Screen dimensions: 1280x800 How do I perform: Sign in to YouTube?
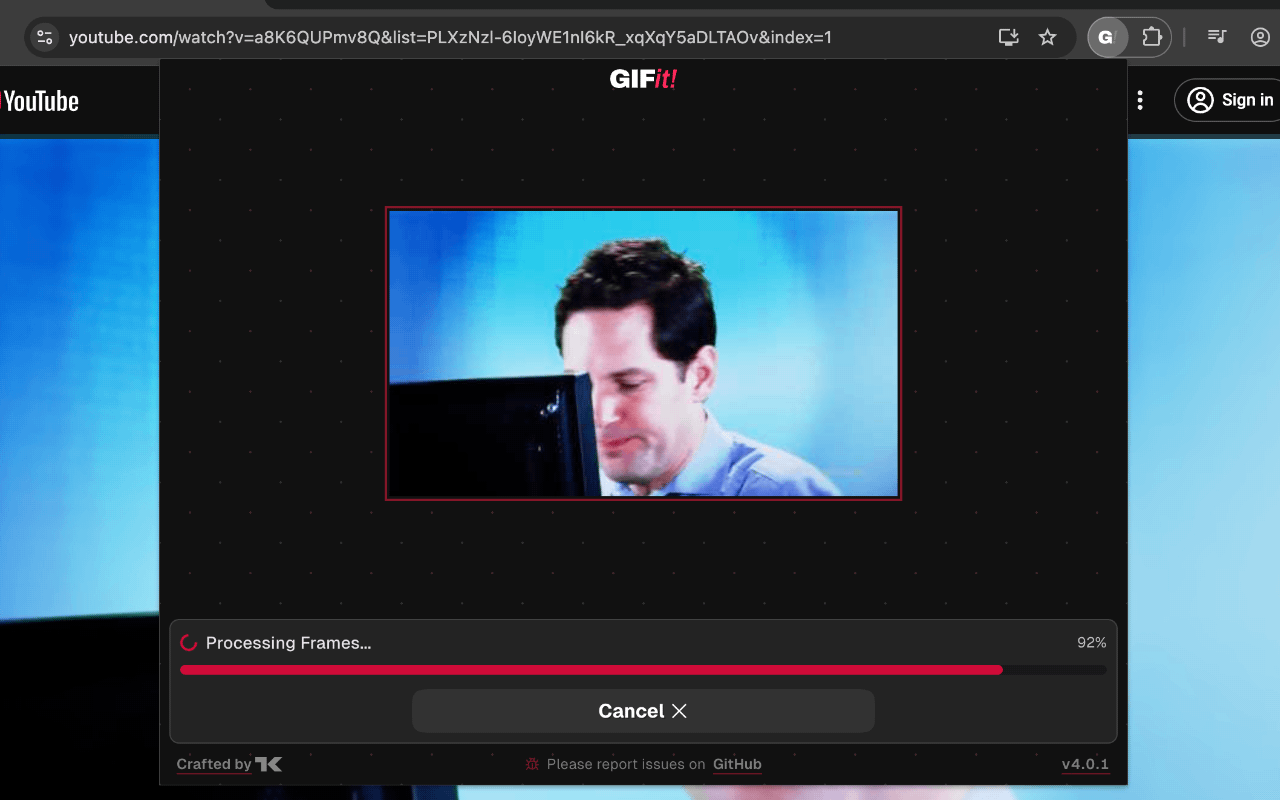(x=1229, y=100)
